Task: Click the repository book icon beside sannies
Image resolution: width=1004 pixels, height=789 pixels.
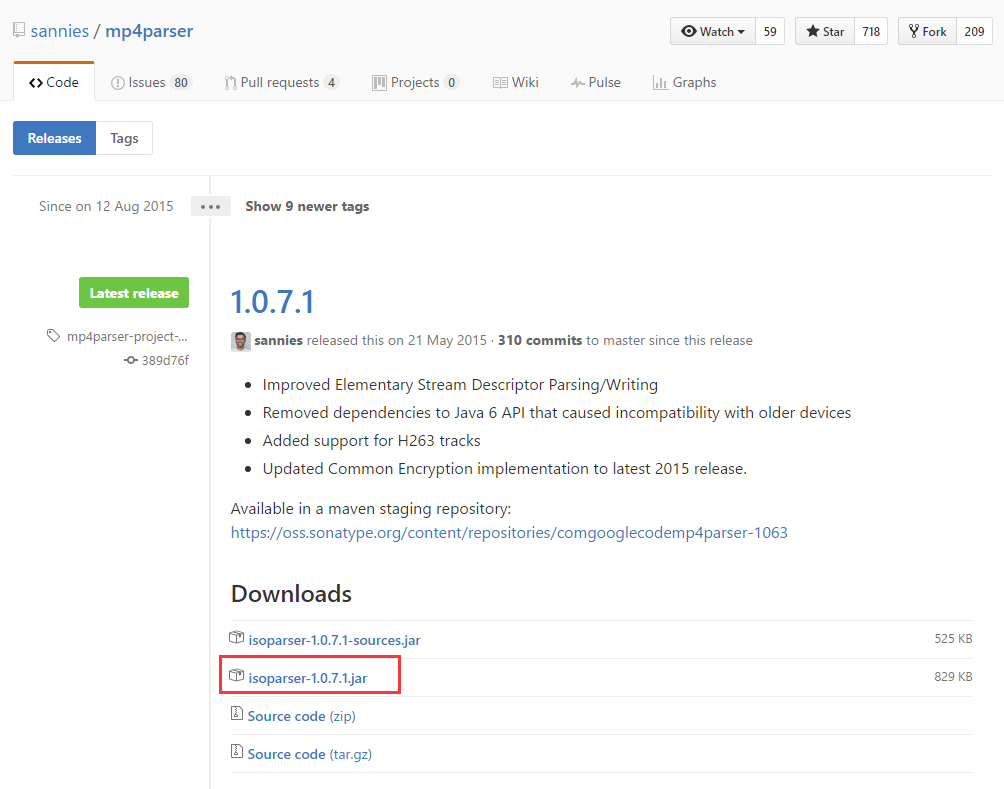Action: (x=19, y=30)
